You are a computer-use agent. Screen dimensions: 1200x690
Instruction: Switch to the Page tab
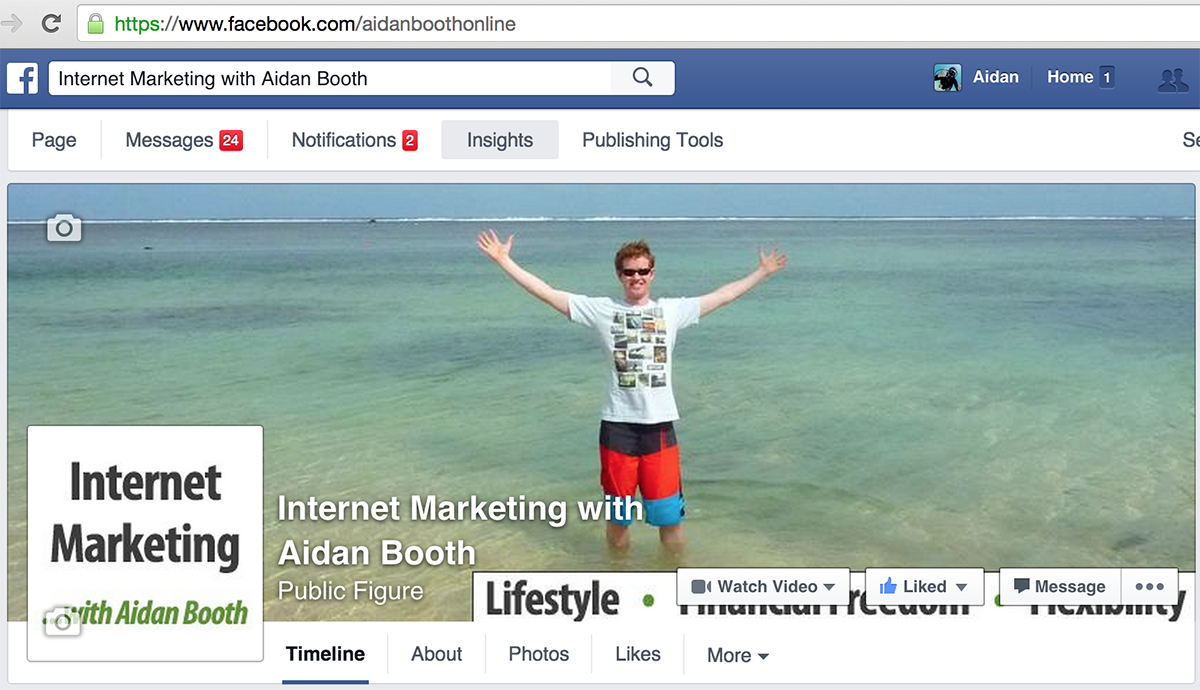54,140
